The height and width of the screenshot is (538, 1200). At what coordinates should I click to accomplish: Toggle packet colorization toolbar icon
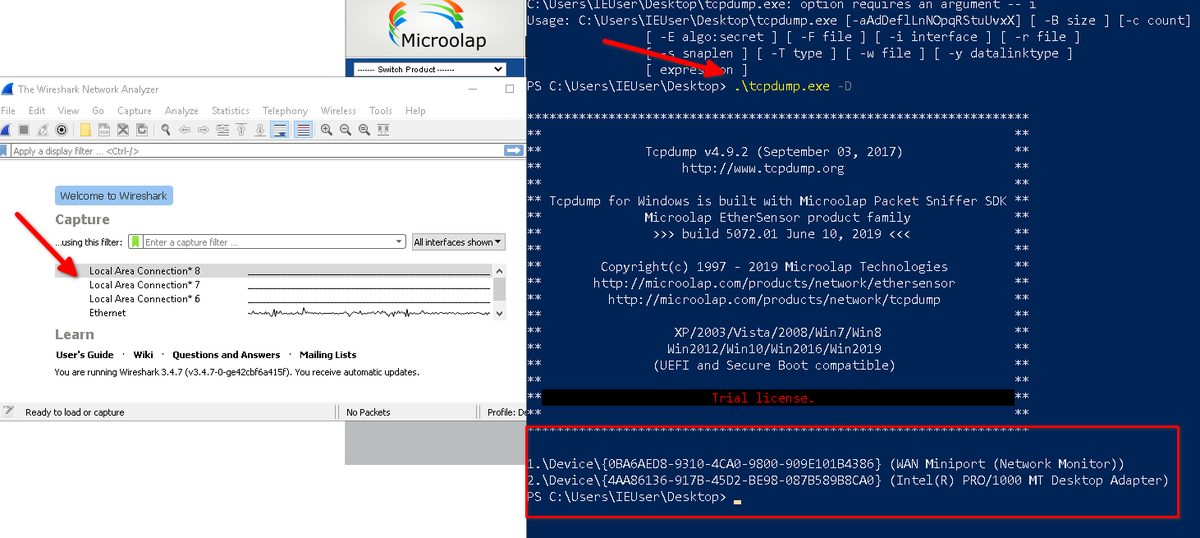point(303,130)
